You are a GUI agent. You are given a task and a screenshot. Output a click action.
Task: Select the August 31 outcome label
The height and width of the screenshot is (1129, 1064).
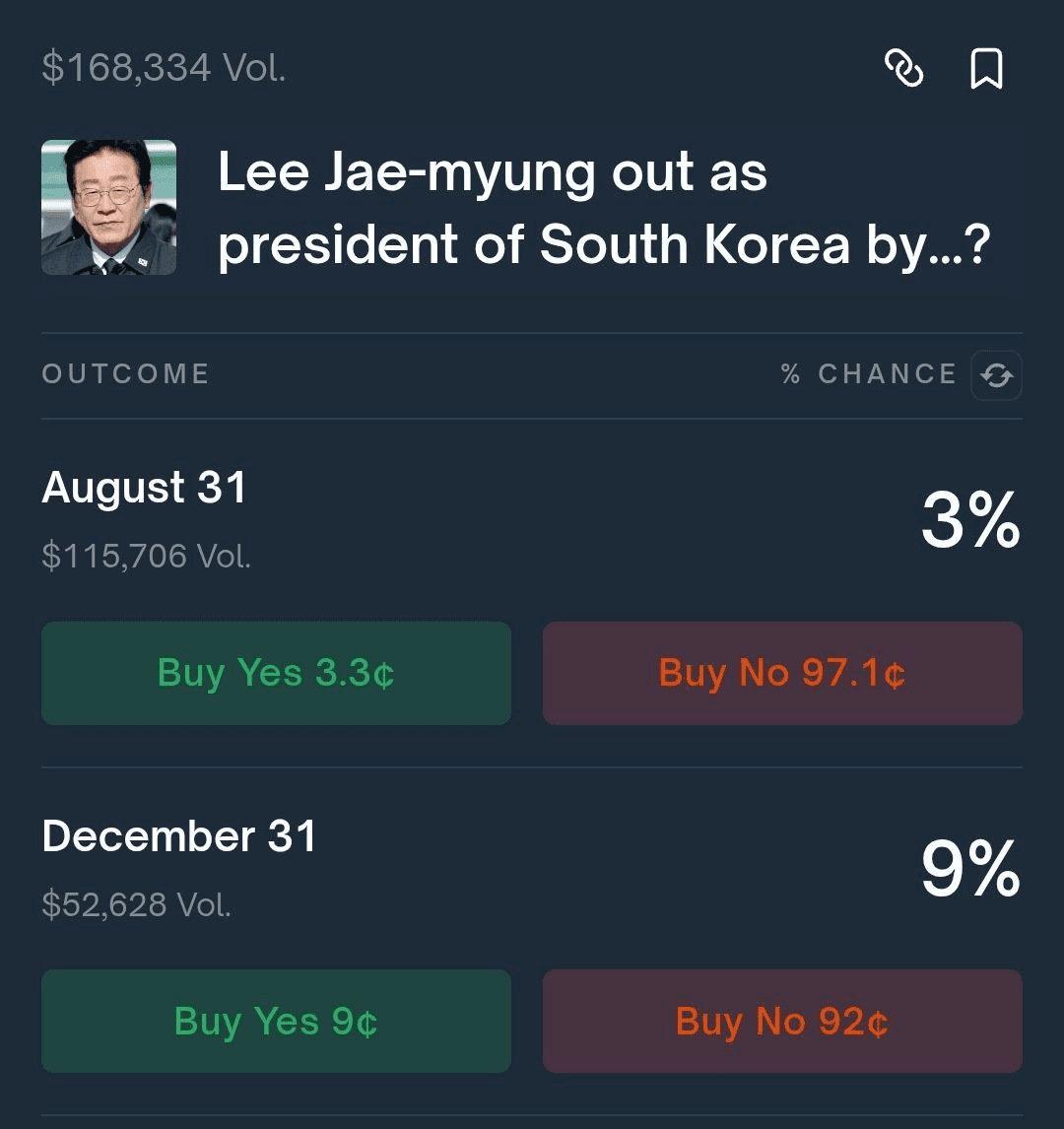(x=144, y=488)
